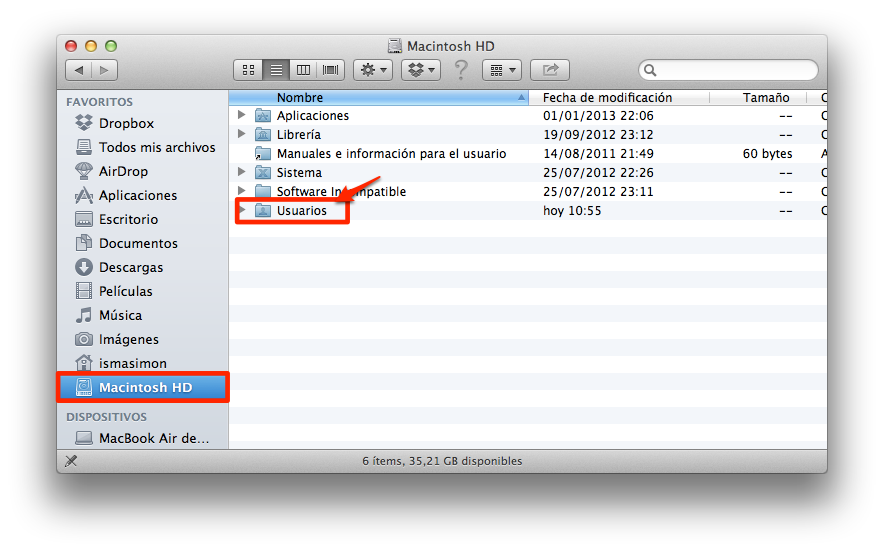Click the Librería row name
The width and height of the screenshot is (884, 552).
299,135
